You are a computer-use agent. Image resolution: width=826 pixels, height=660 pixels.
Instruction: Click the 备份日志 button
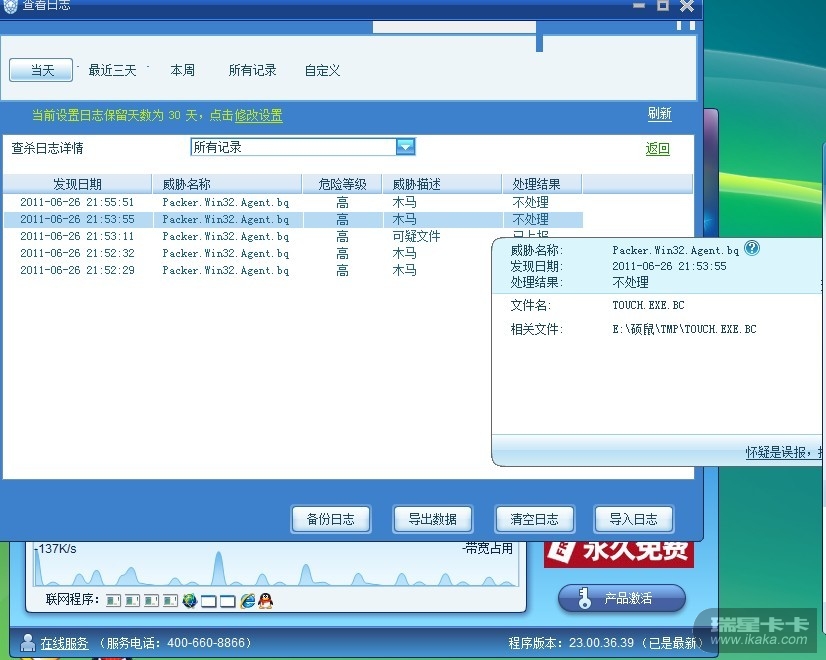[331, 519]
